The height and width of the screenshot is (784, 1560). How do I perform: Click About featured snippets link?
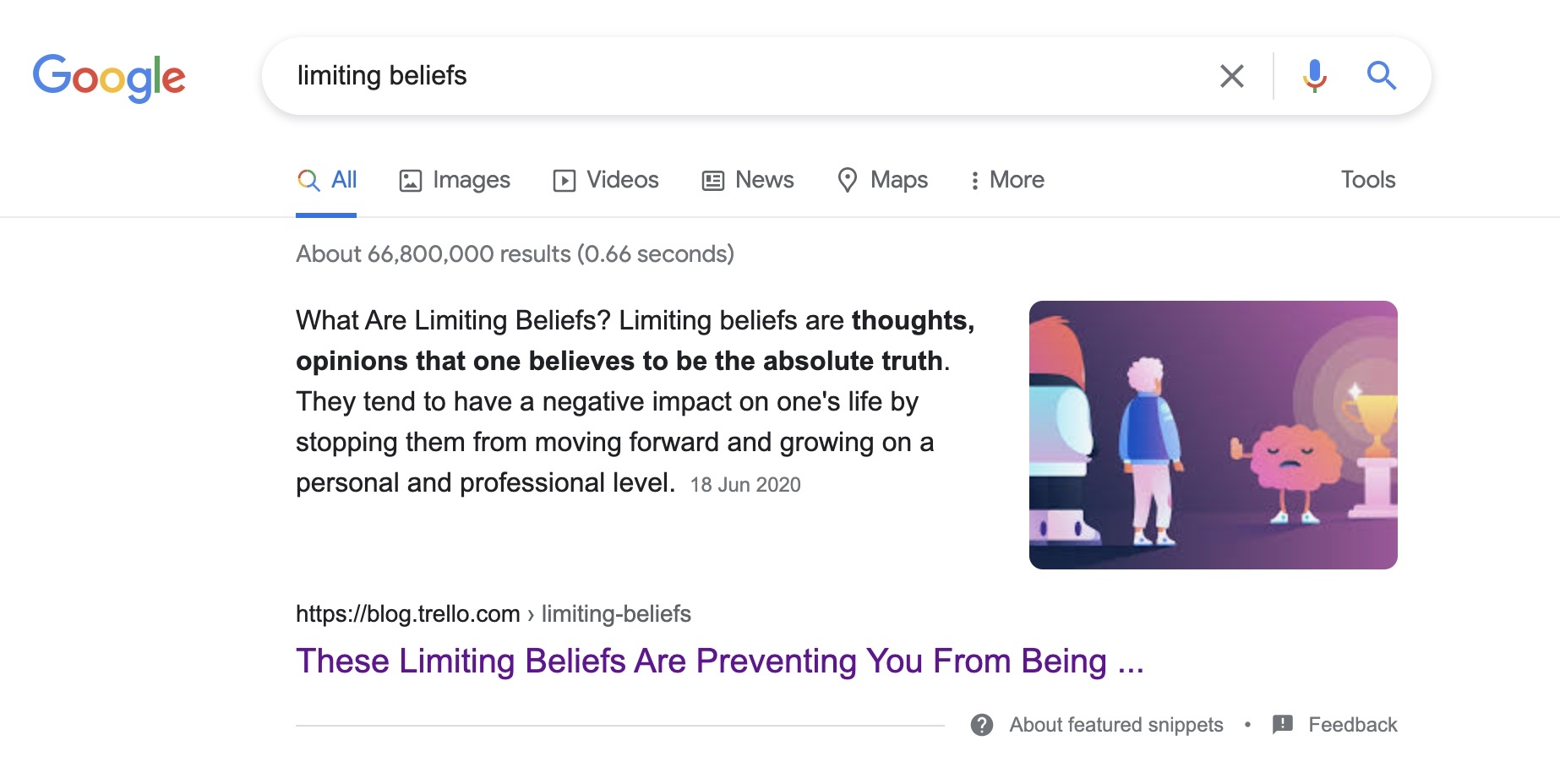(x=1116, y=725)
